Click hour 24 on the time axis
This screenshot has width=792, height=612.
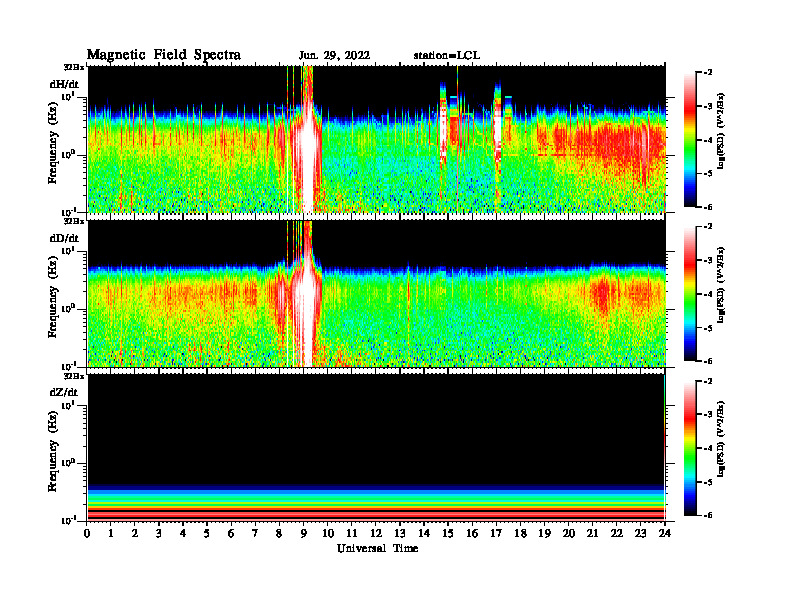pos(665,533)
